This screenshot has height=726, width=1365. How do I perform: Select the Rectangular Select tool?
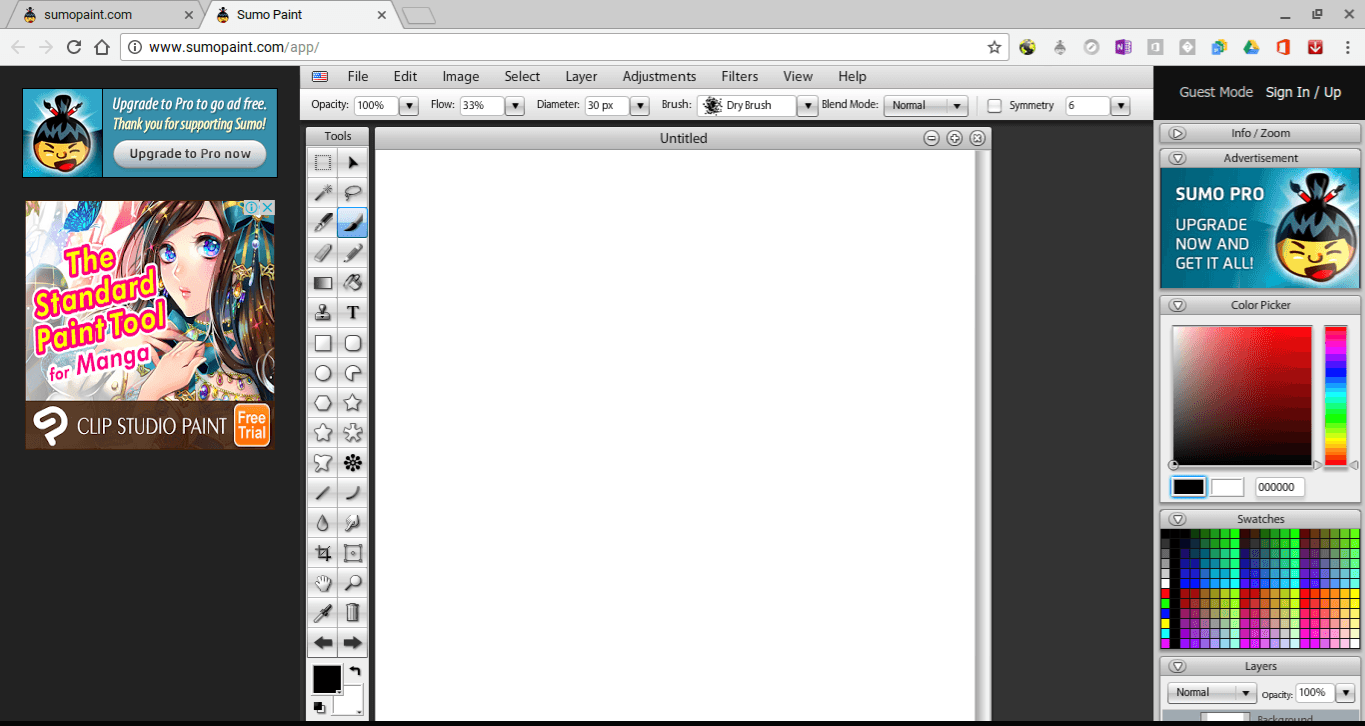(x=323, y=163)
